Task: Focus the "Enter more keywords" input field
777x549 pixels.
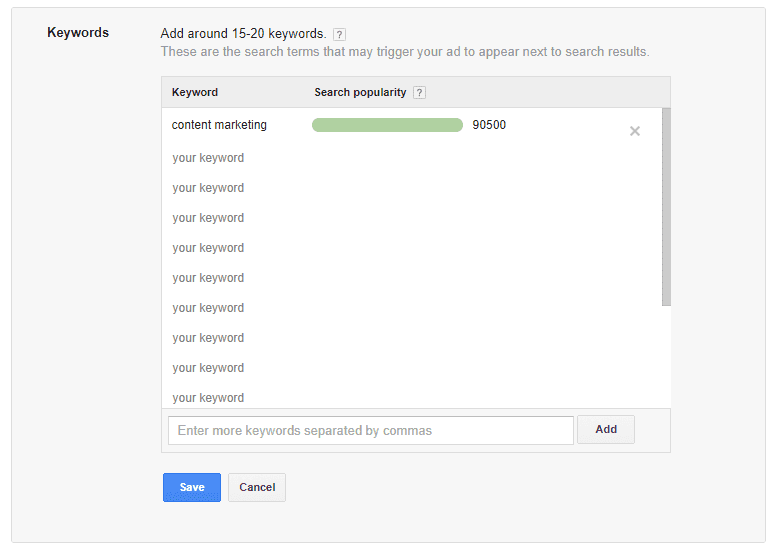Action: tap(370, 430)
